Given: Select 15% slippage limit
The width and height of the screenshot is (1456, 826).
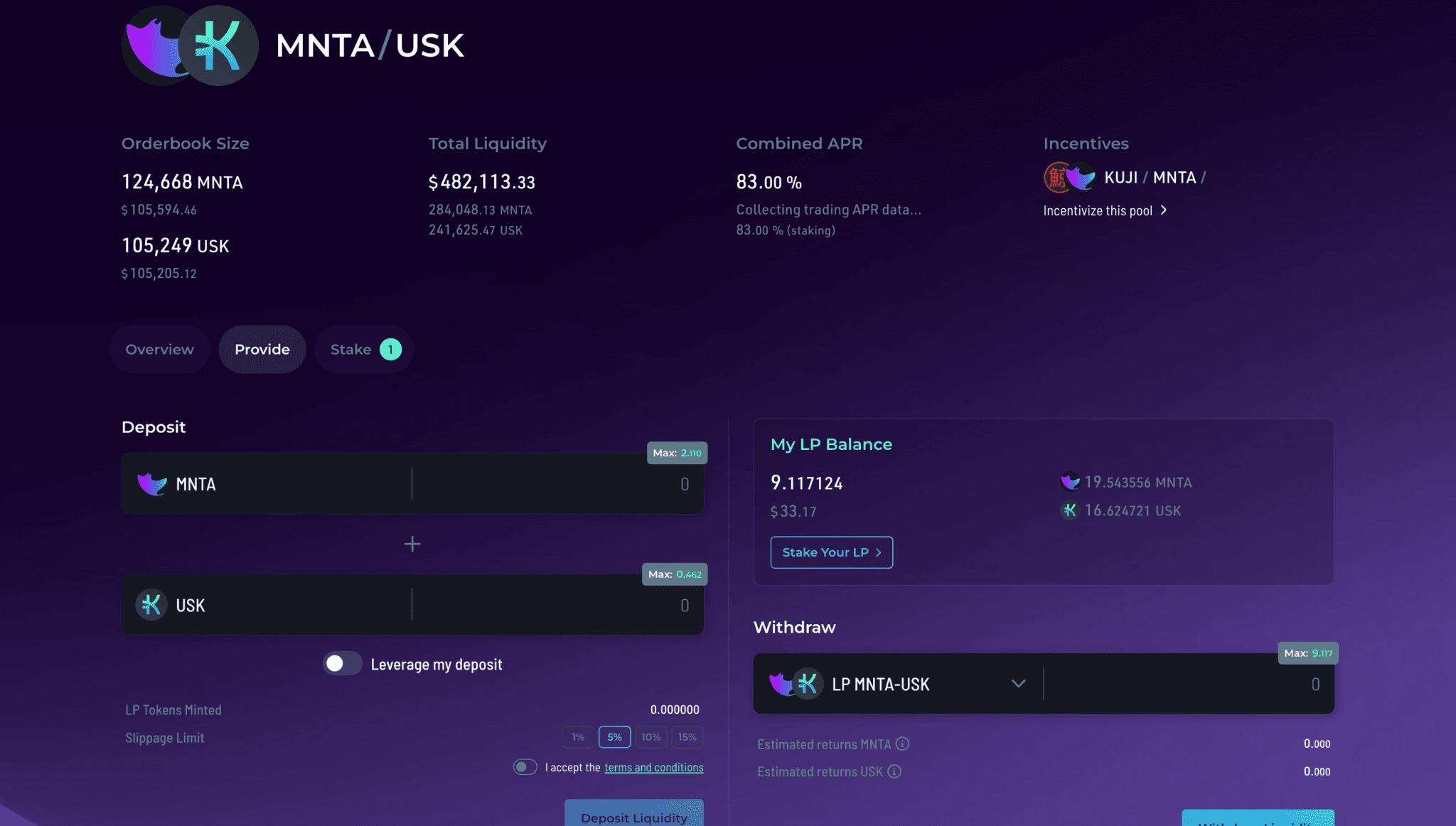Looking at the screenshot, I should click(x=687, y=737).
